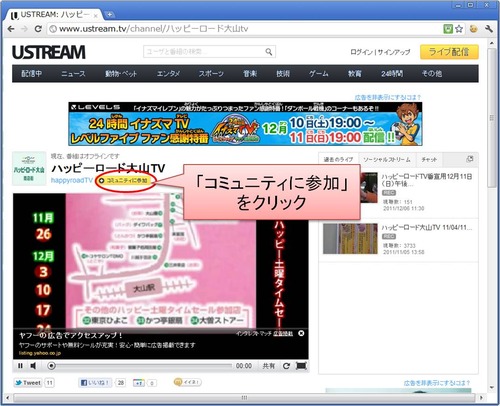Click the player reload icon
Viewport: 500px width, 406px height.
point(286,366)
